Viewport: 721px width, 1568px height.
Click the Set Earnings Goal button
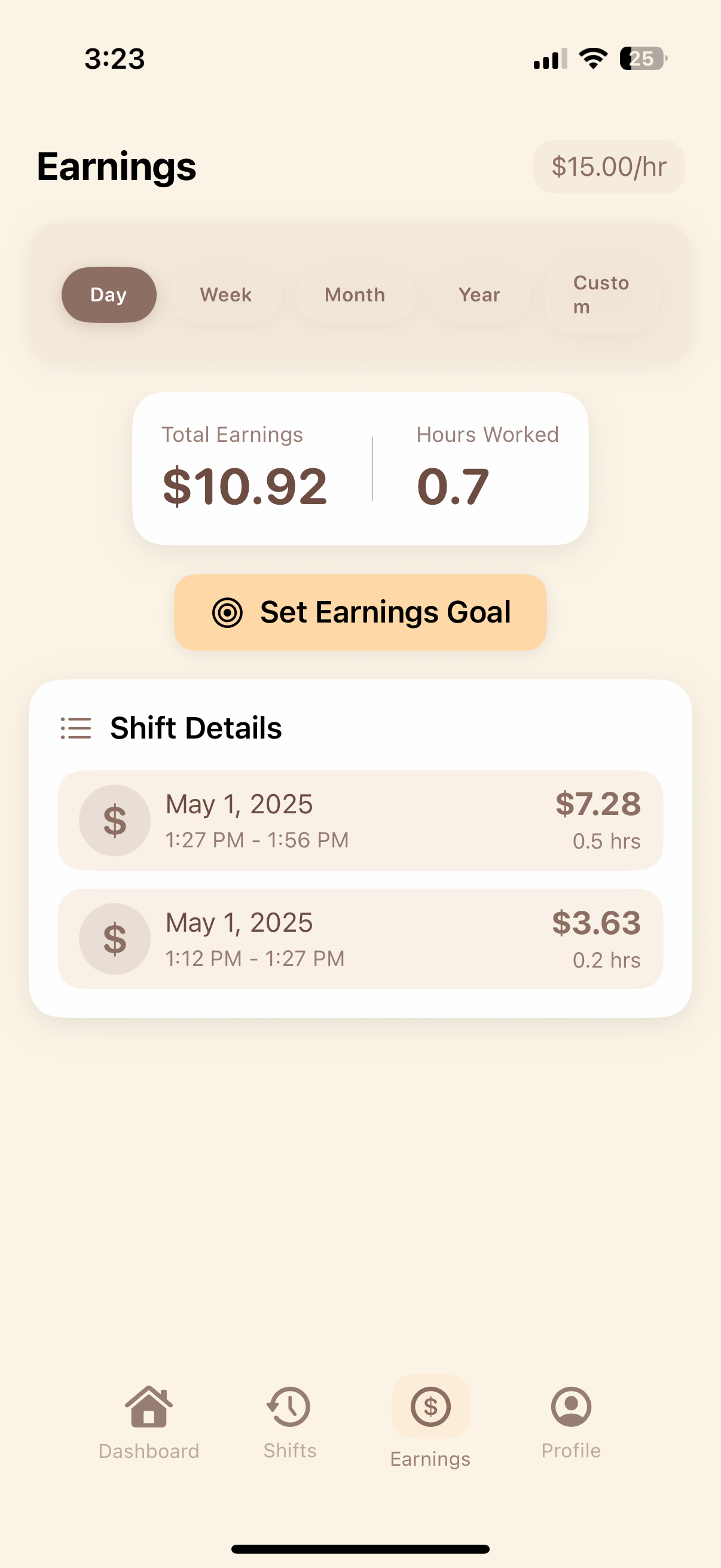(x=360, y=612)
